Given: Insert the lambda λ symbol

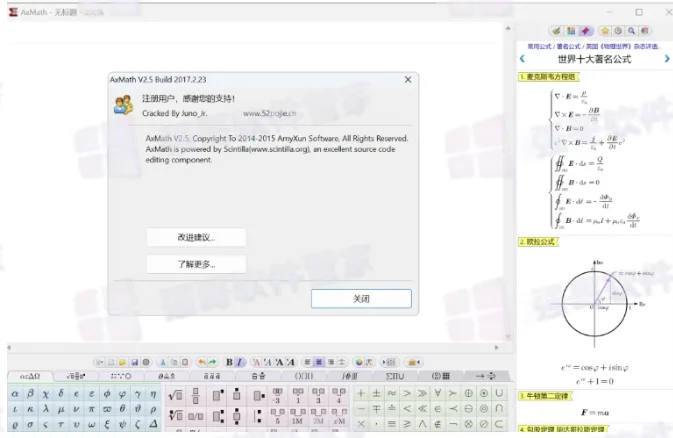Looking at the screenshot, I should click(45, 409).
